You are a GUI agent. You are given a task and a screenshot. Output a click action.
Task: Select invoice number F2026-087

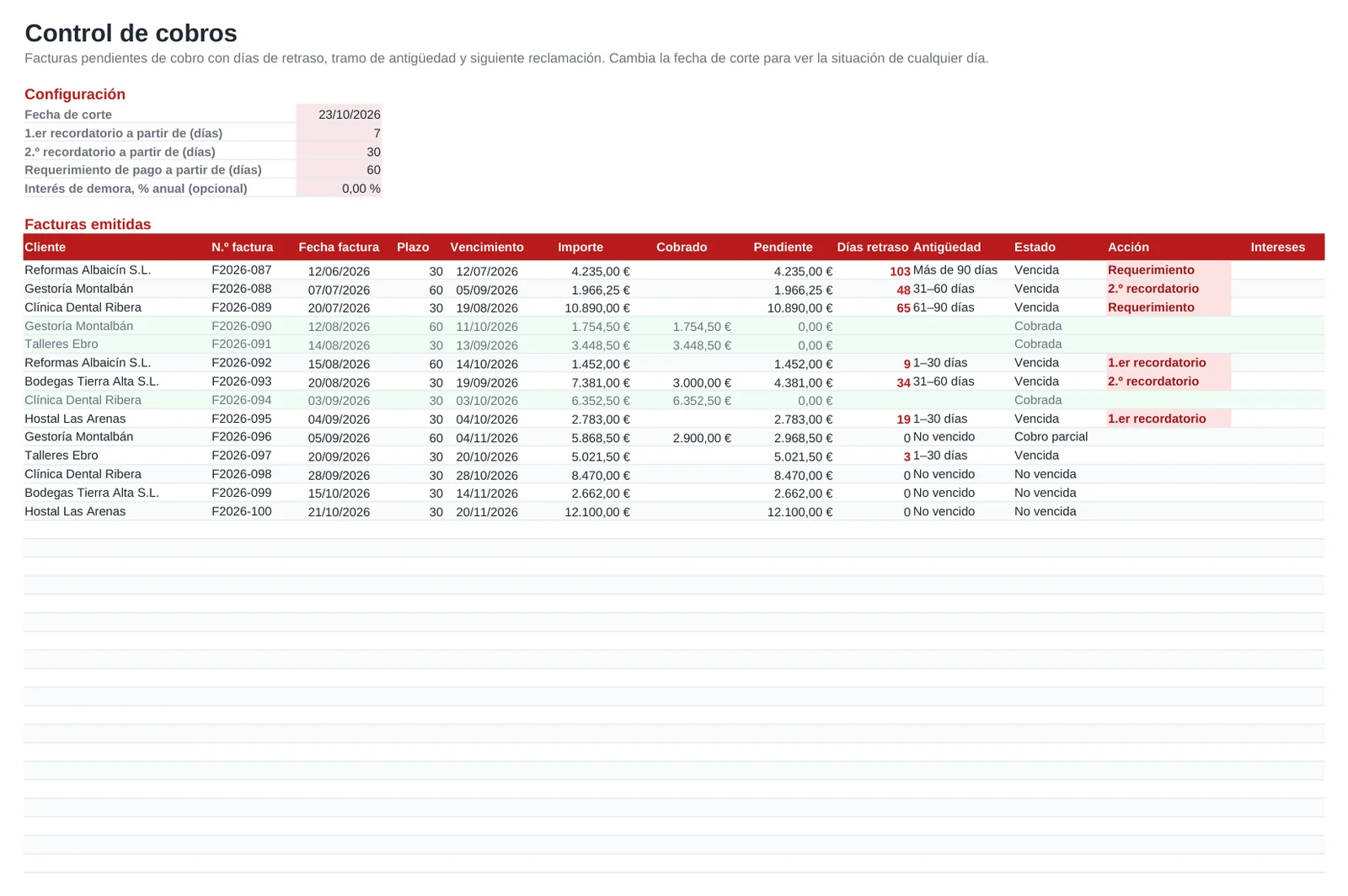click(242, 270)
